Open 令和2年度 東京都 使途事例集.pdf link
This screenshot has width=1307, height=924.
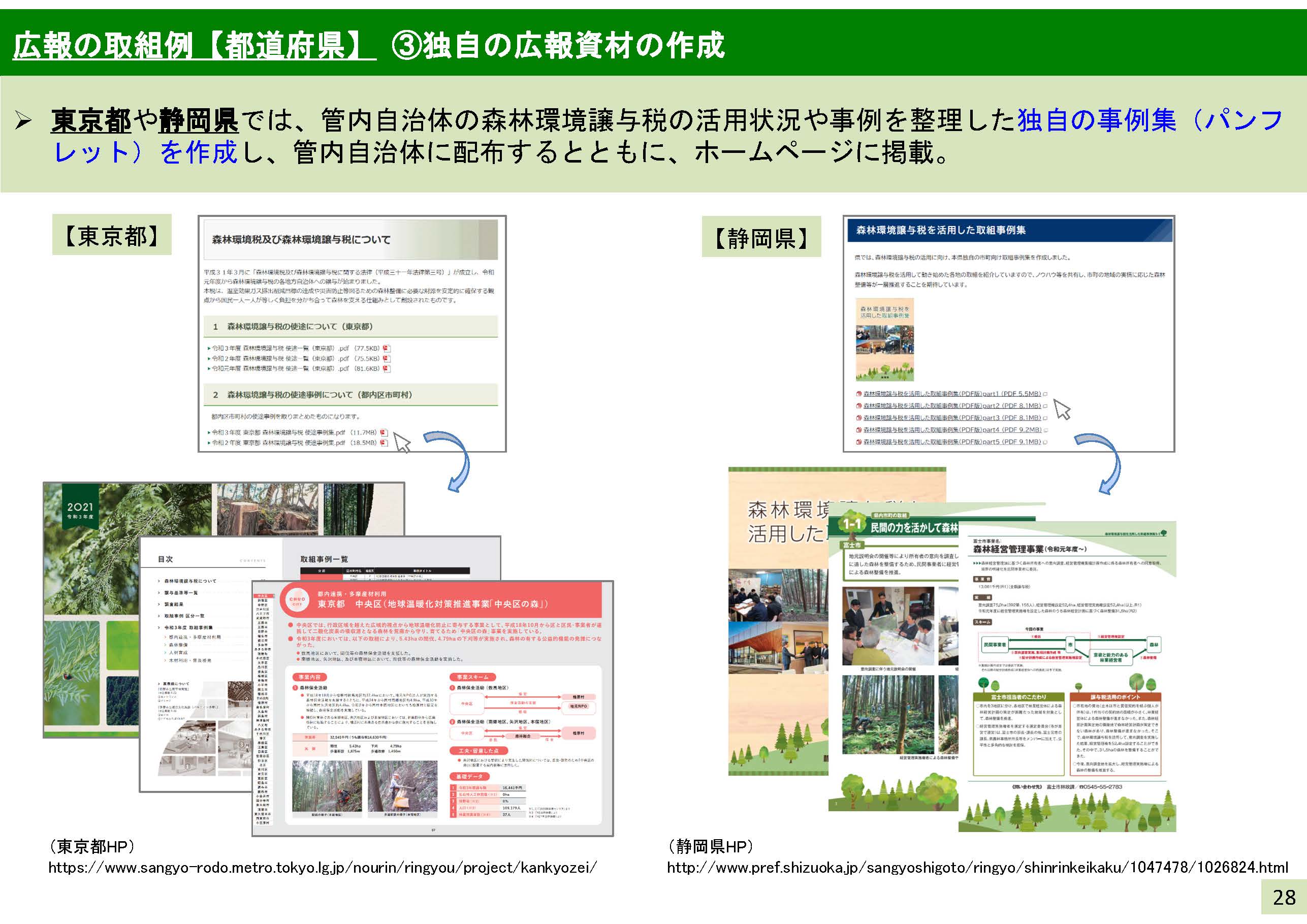294,442
